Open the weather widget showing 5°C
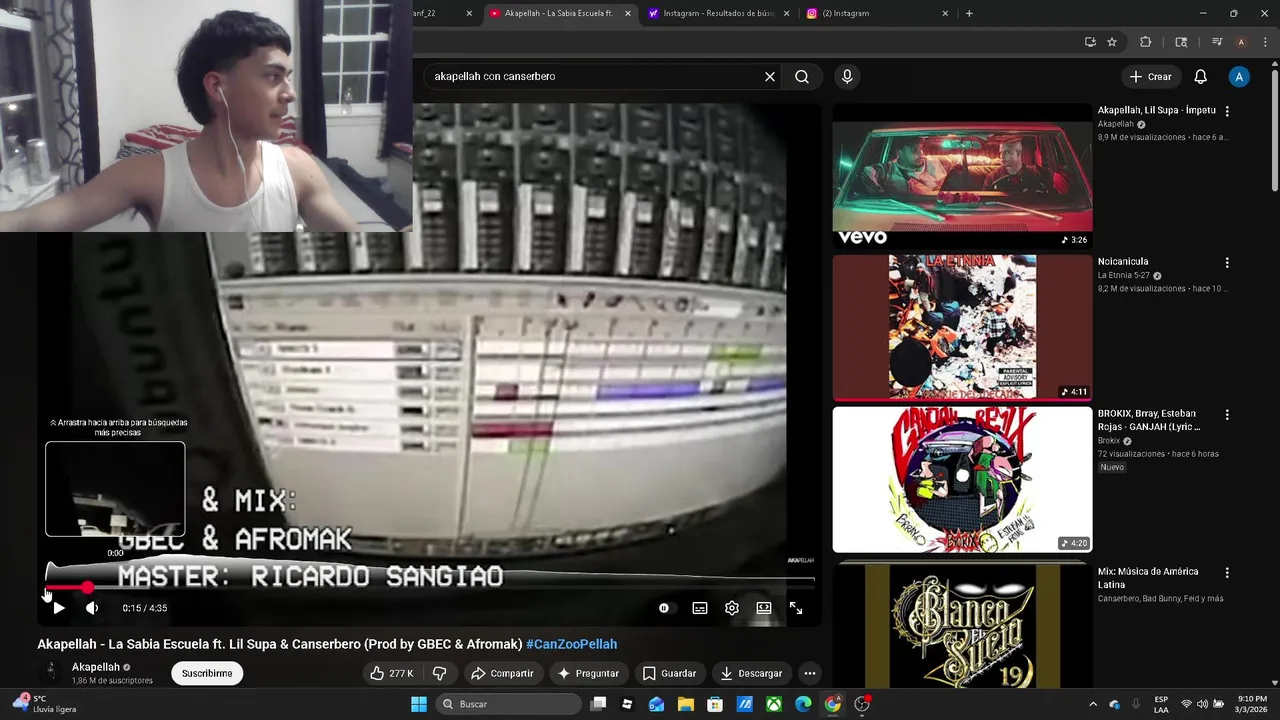The image size is (1280, 720). [45, 704]
